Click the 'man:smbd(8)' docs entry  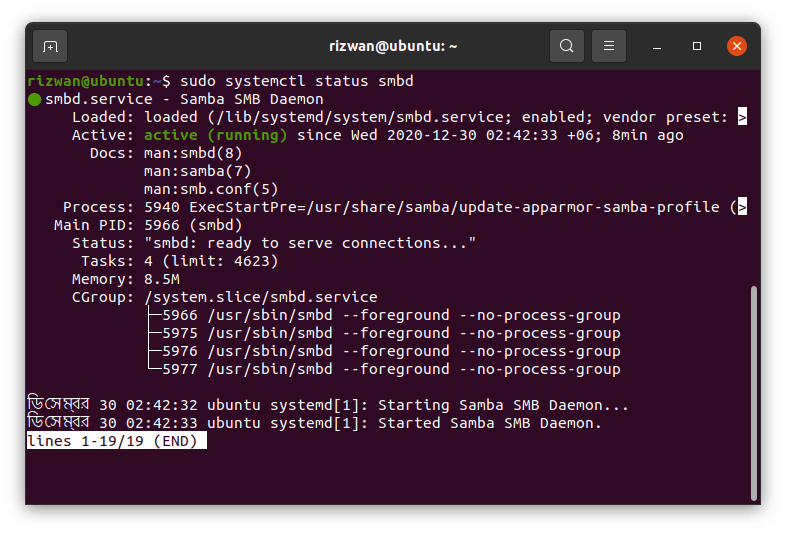click(193, 153)
